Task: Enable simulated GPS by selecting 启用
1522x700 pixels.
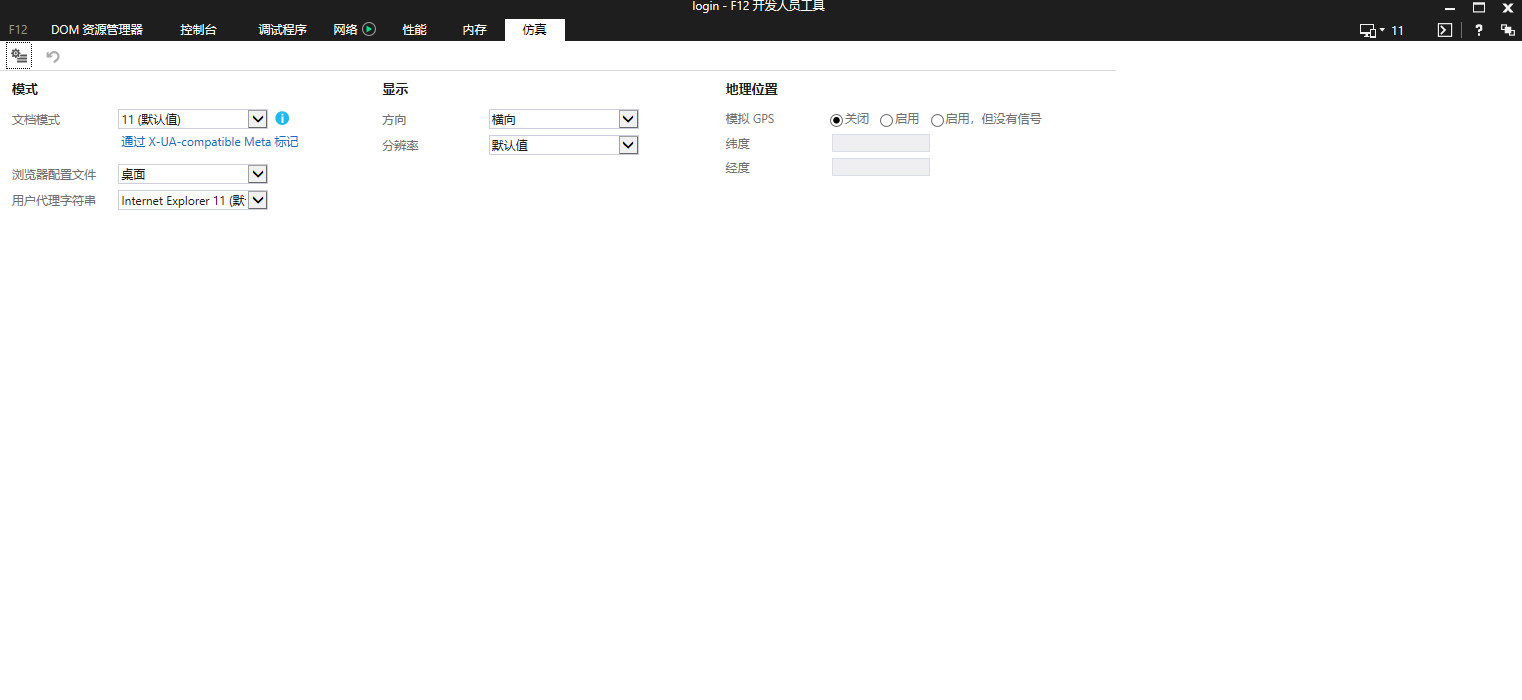Action: [886, 119]
